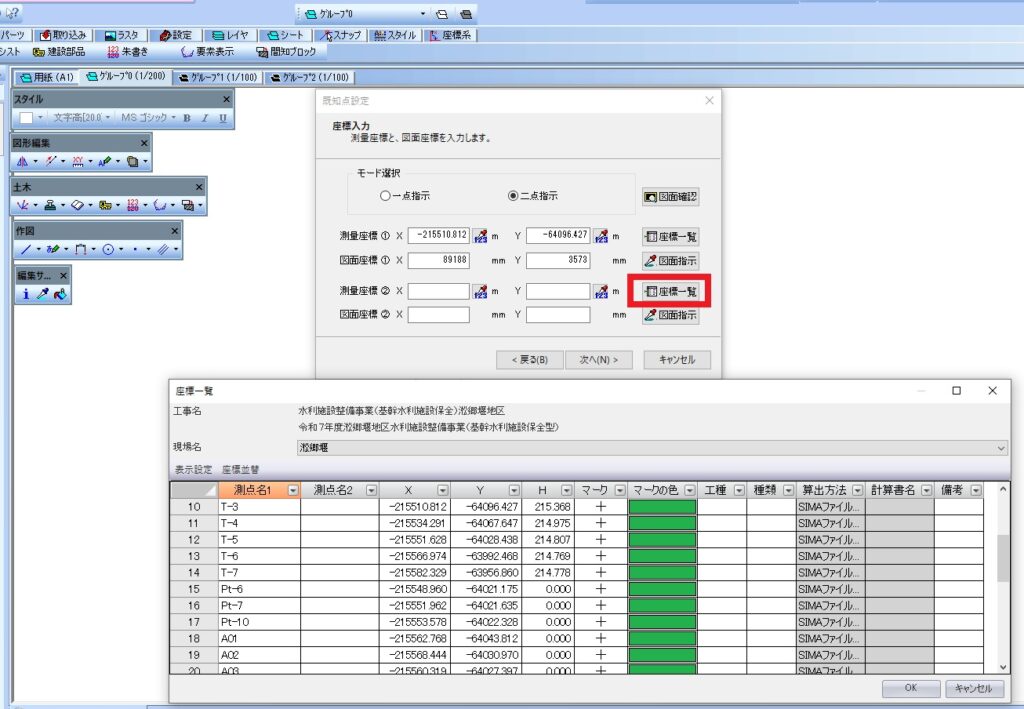Viewport: 1024px width, 709px height.
Task: Select the line drawing tool in 作図 panel
Action: pos(26,248)
